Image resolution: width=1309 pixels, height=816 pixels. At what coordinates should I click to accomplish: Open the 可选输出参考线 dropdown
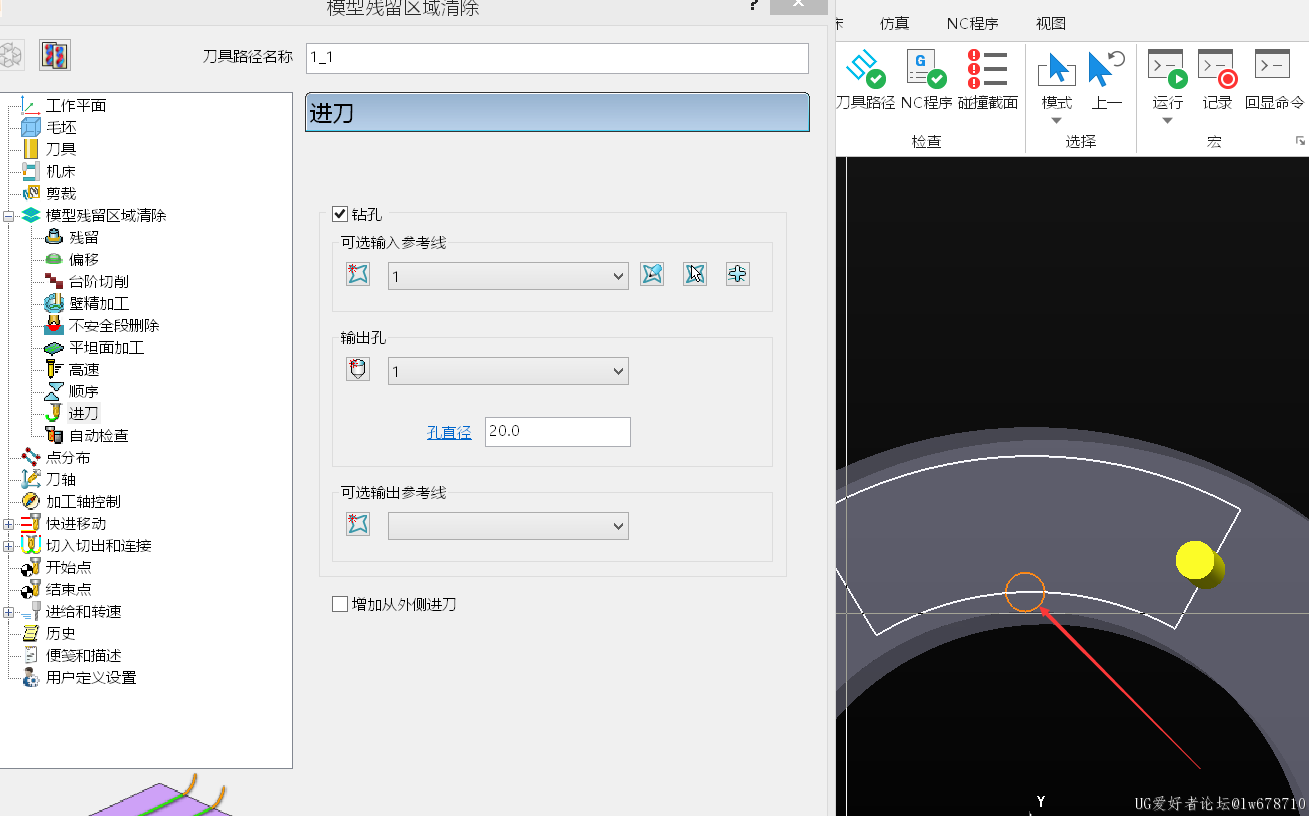coord(508,526)
